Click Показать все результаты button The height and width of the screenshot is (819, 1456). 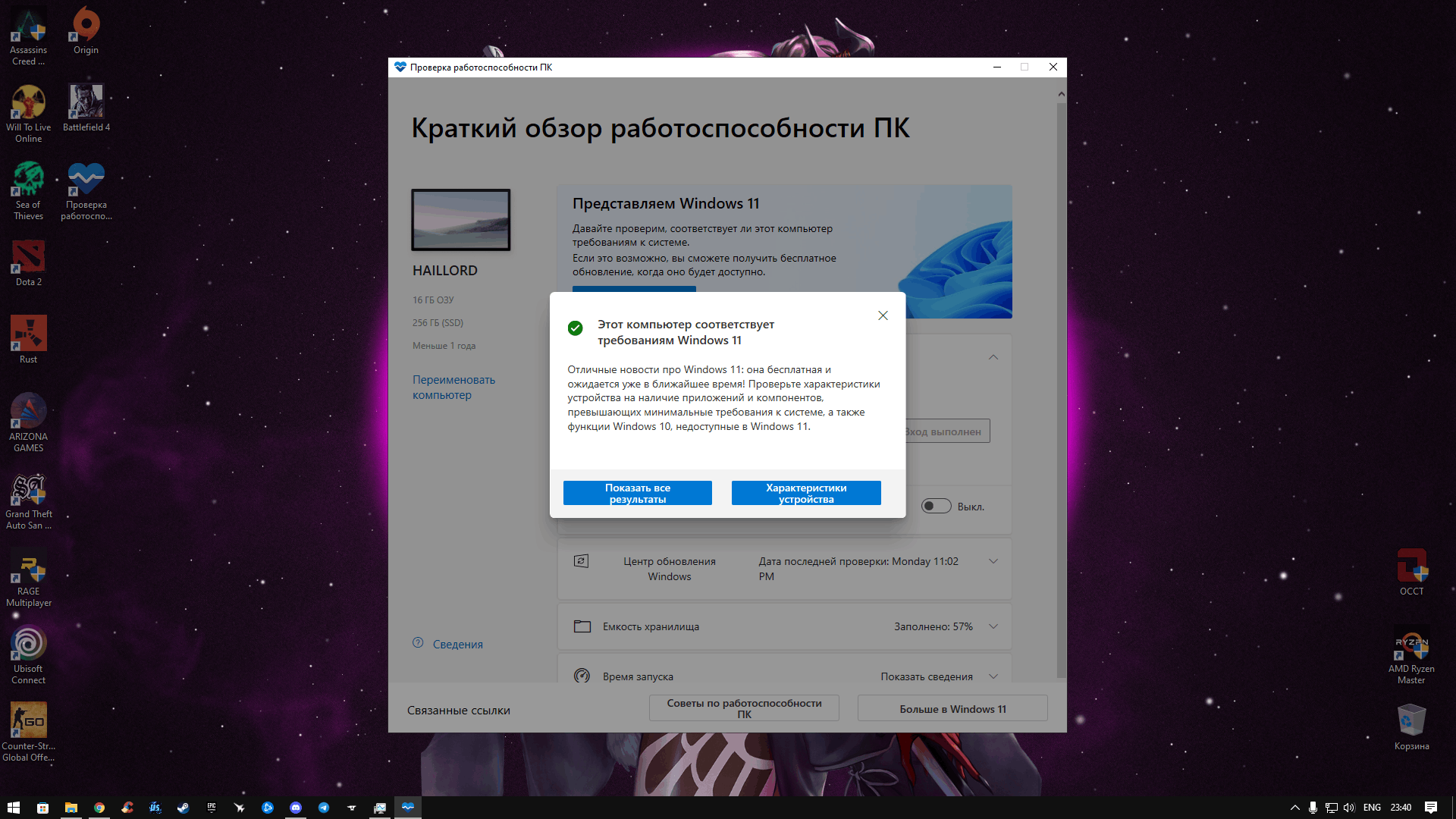coord(637,493)
